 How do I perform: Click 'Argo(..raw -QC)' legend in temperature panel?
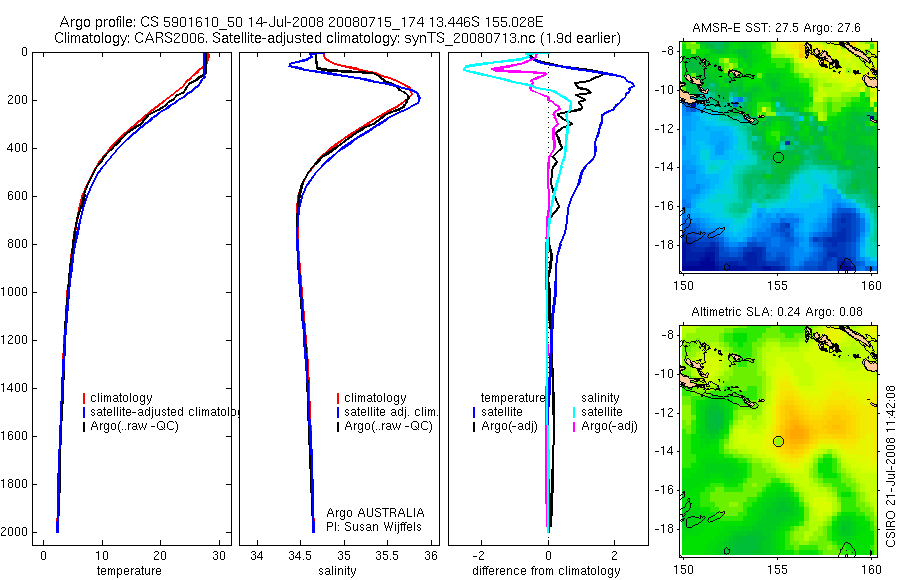coord(131,426)
